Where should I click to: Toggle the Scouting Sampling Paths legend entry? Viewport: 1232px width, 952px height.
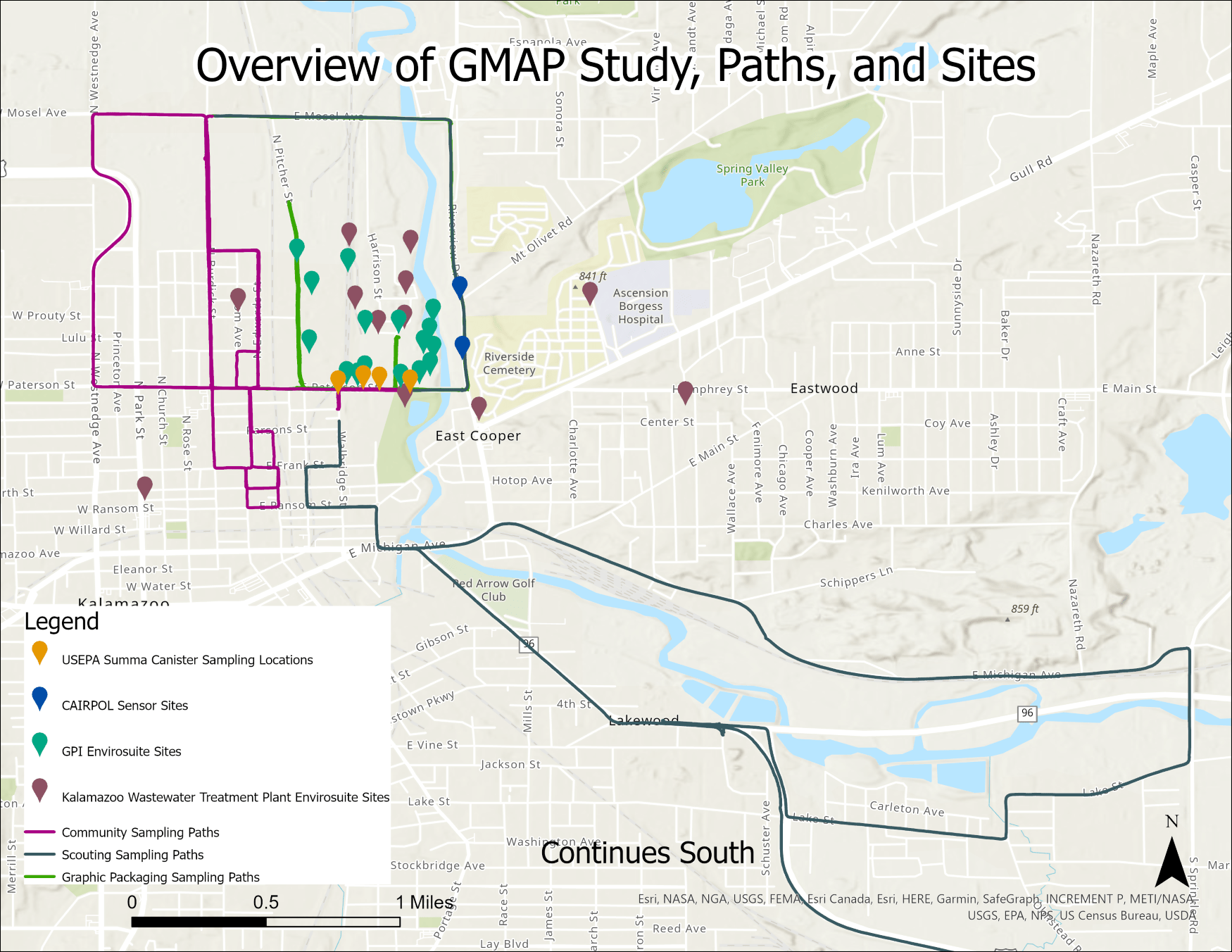tap(40, 855)
